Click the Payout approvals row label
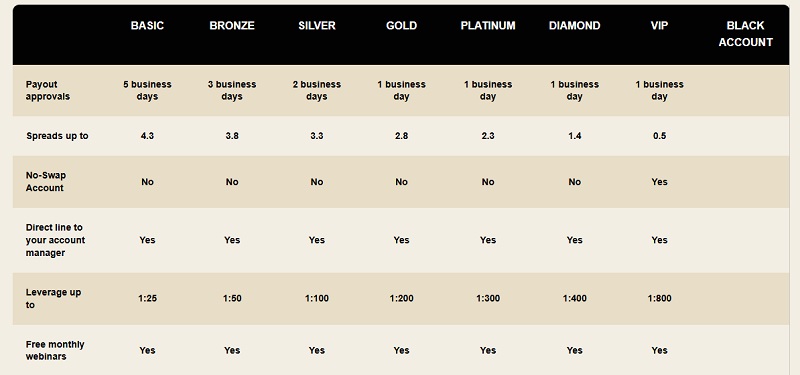Viewport: 800px width, 375px height. (41, 90)
